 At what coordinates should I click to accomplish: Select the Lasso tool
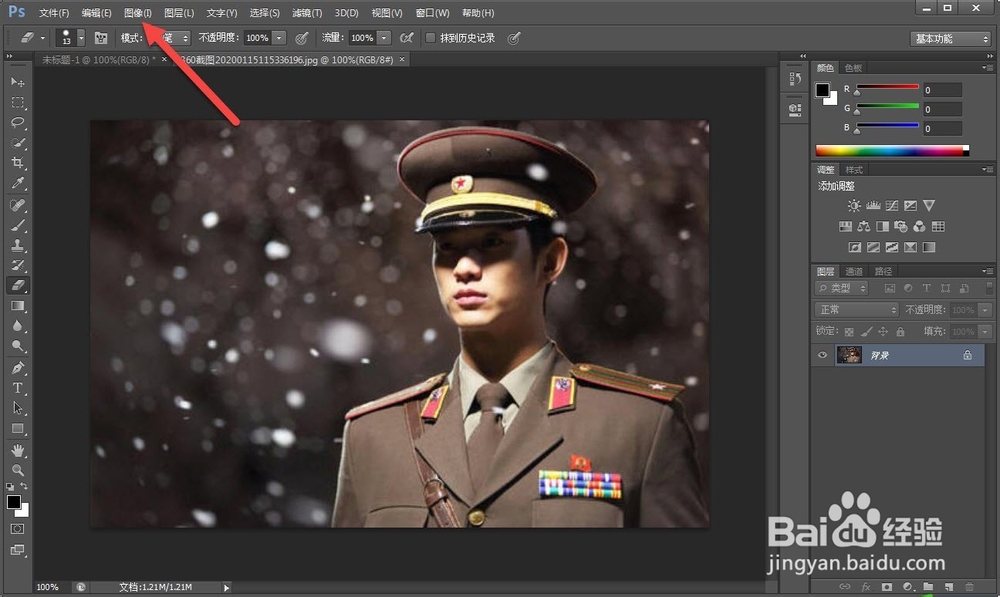(17, 122)
